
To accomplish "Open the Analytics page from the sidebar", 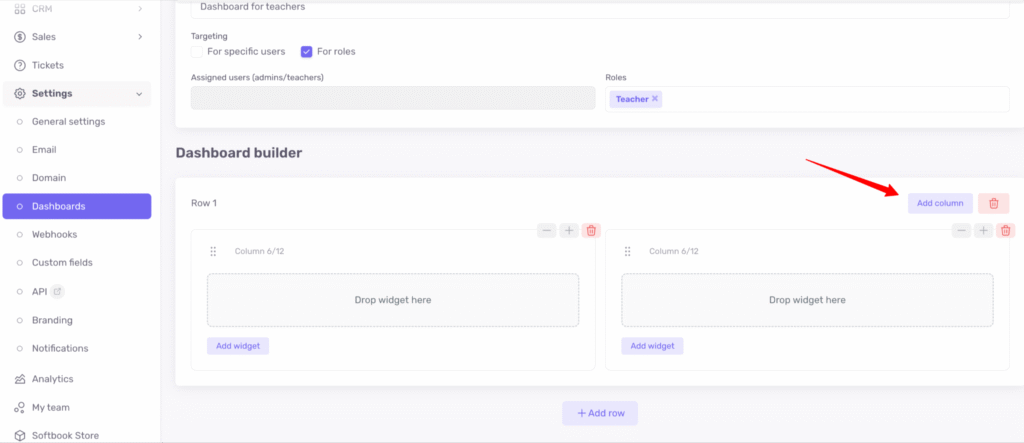I will pyautogui.click(x=52, y=379).
